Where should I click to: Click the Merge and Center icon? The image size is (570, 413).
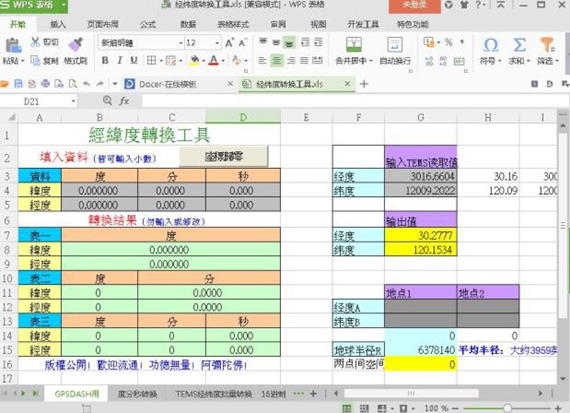[354, 45]
